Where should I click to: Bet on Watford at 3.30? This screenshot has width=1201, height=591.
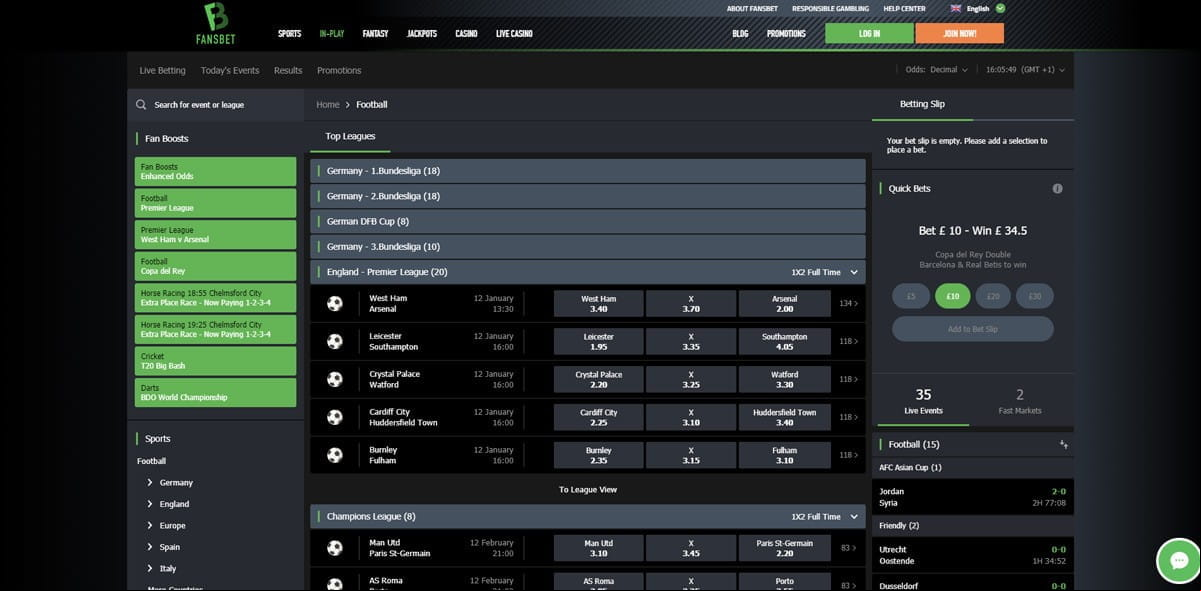pos(785,380)
